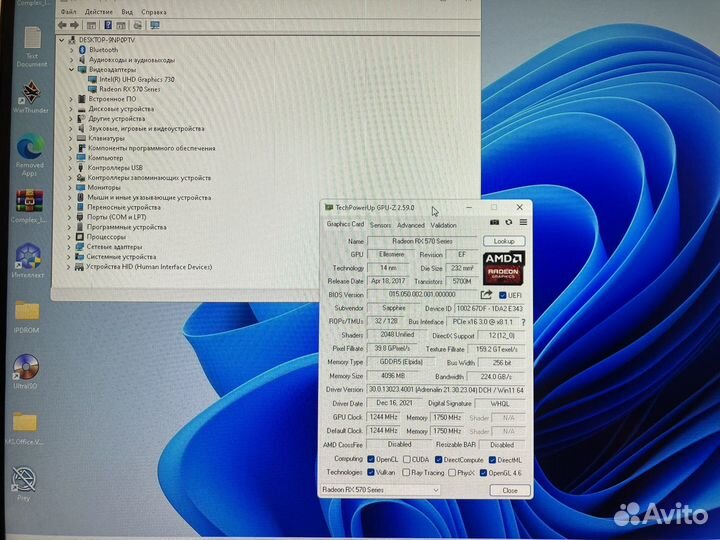Expand the Дисковые устройства node
Image resolution: width=720 pixels, height=540 pixels.
[x=71, y=109]
